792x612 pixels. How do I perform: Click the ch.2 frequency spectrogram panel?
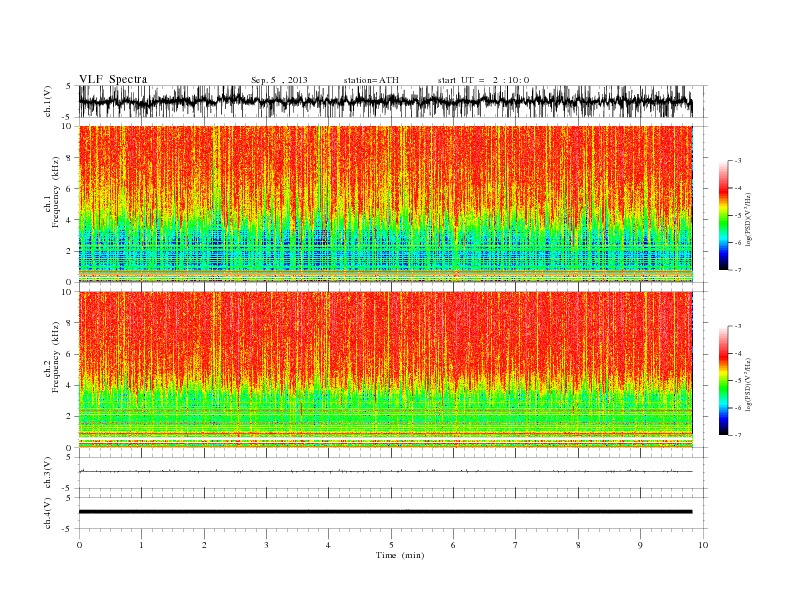click(x=385, y=370)
